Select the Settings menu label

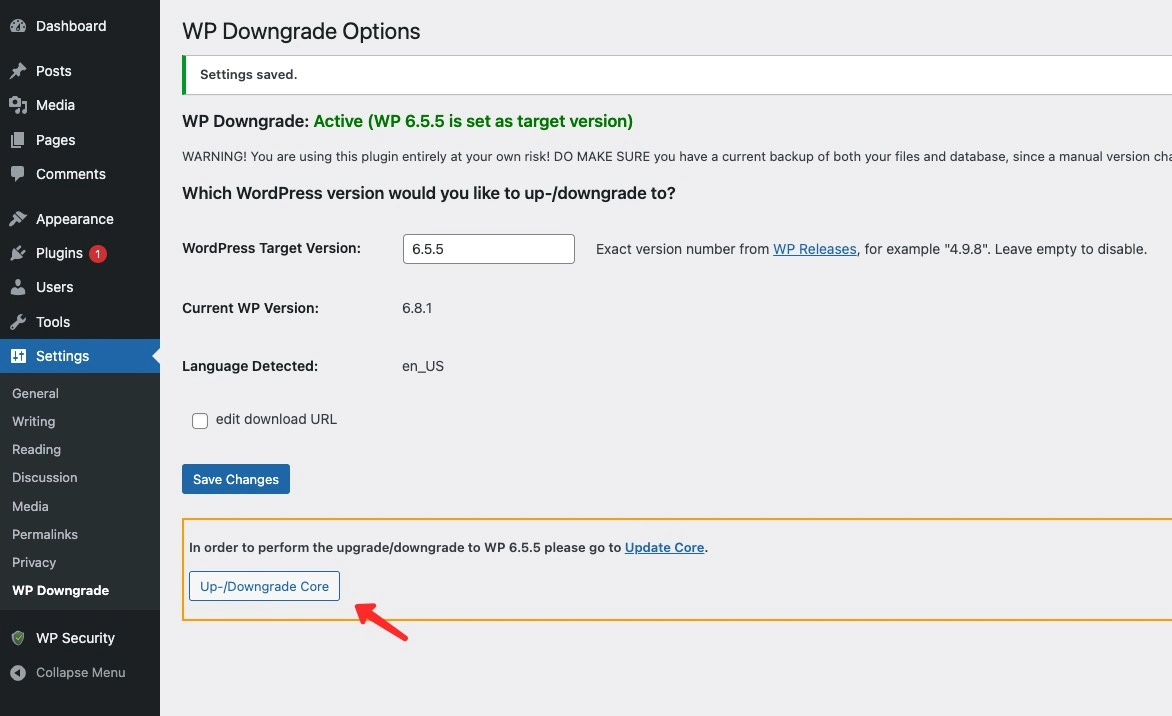pyautogui.click(x=62, y=357)
